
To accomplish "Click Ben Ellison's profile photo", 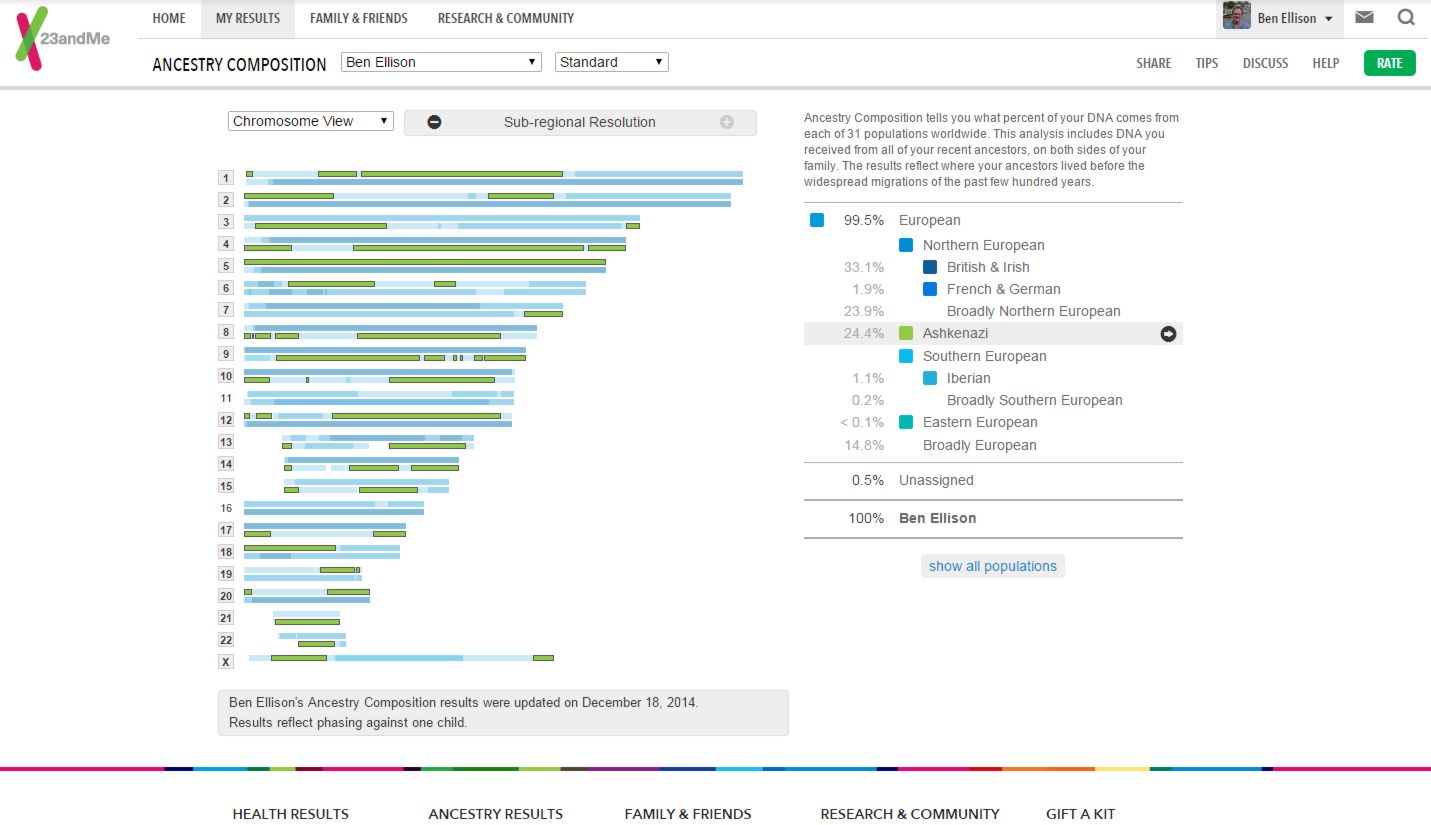I will pos(1237,16).
